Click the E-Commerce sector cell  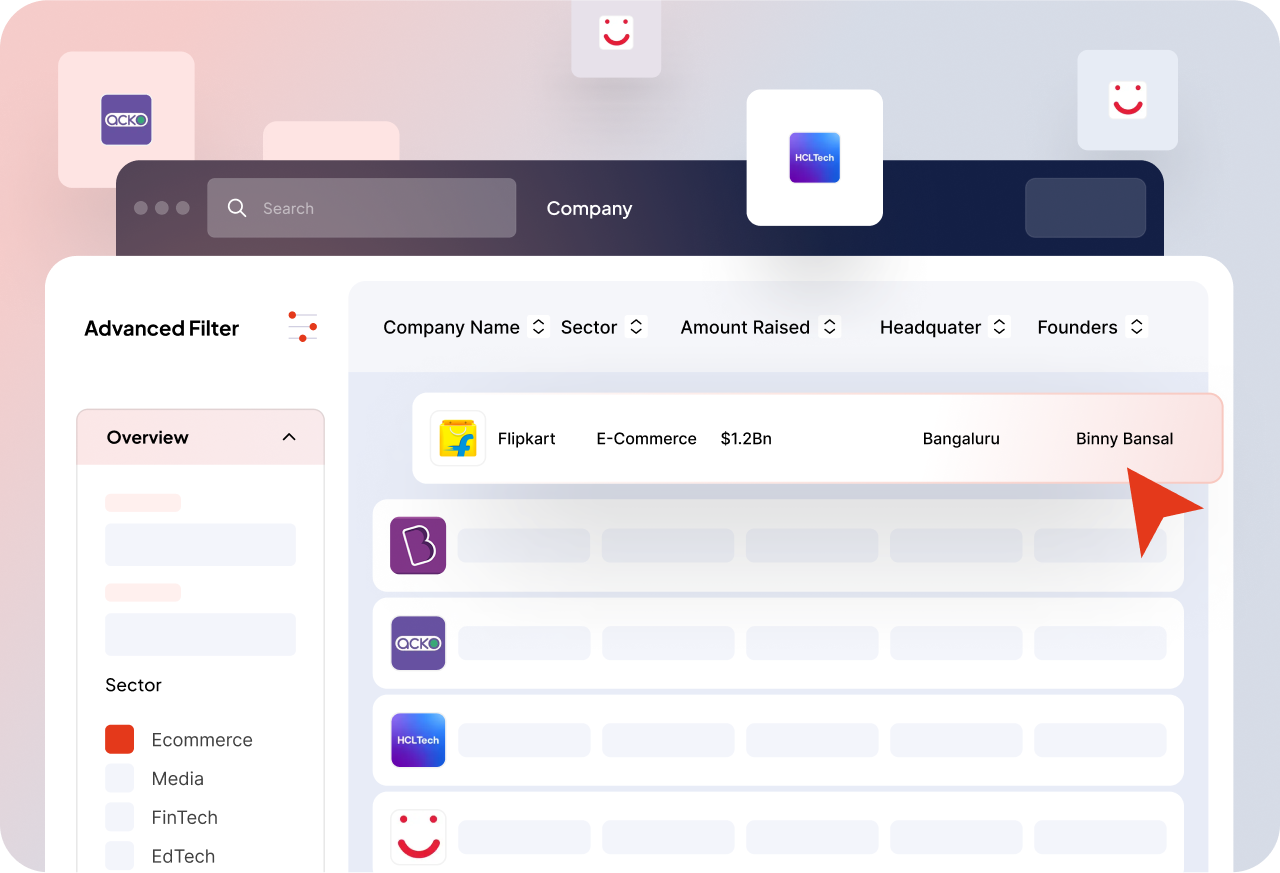click(646, 438)
